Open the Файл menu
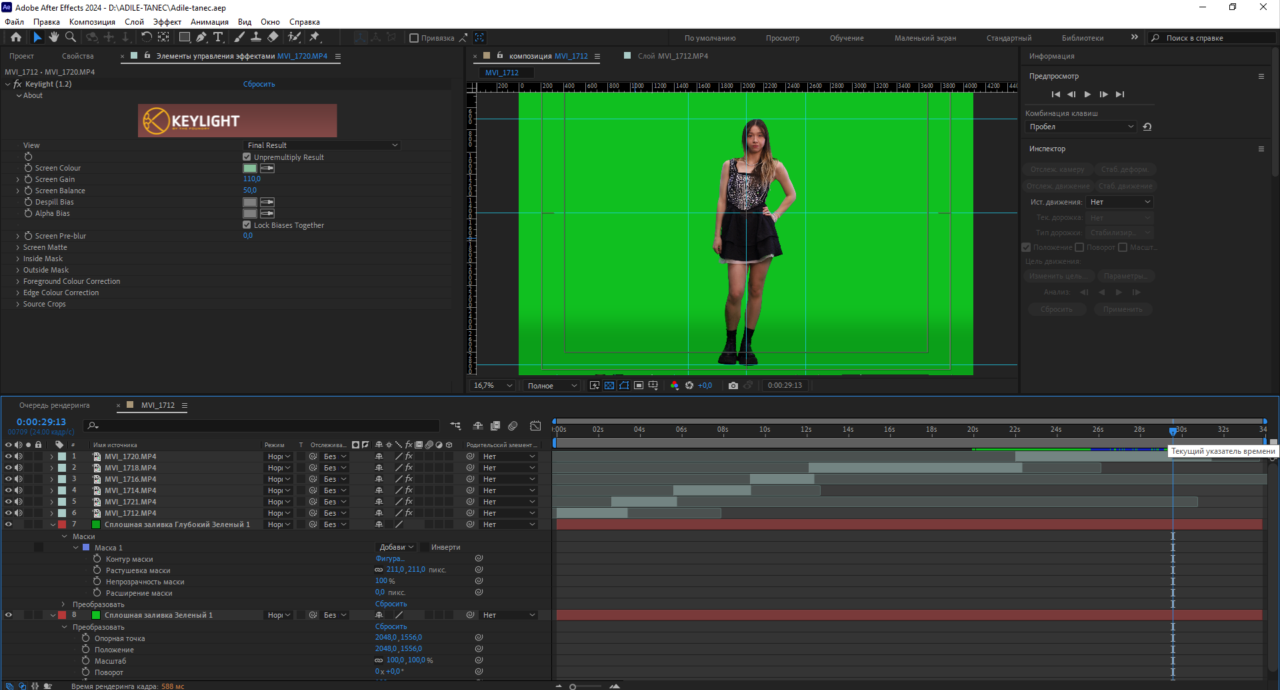This screenshot has width=1280, height=690. pos(14,21)
